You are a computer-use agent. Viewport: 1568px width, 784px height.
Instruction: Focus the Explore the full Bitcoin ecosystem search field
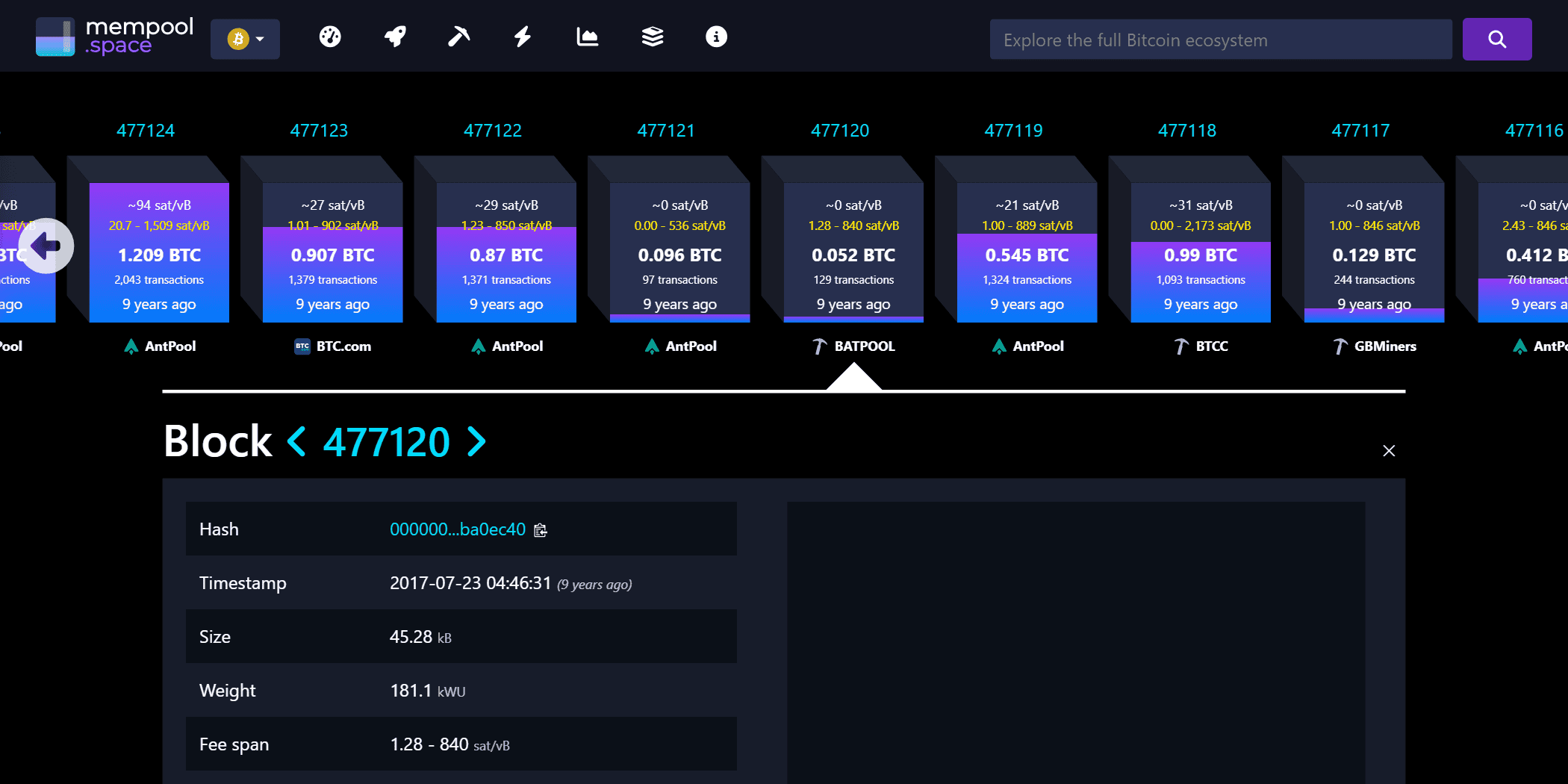click(x=1221, y=40)
